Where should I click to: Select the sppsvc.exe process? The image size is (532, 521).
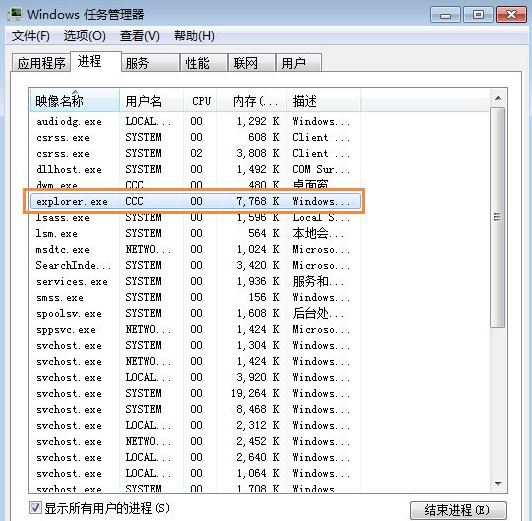tap(195, 329)
